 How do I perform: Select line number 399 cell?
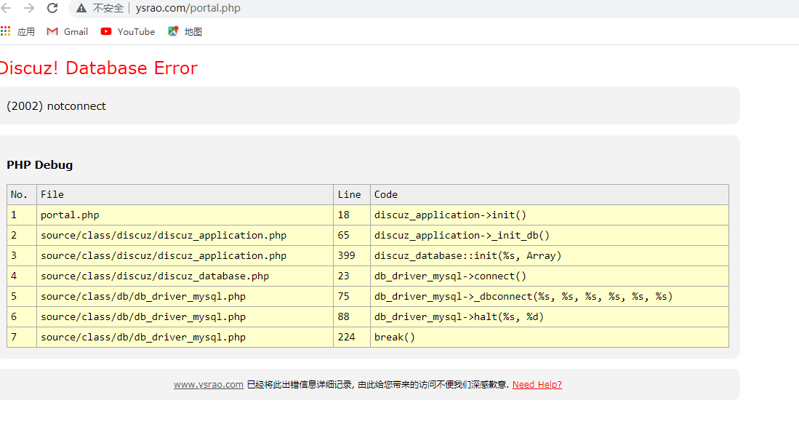pyautogui.click(x=352, y=256)
